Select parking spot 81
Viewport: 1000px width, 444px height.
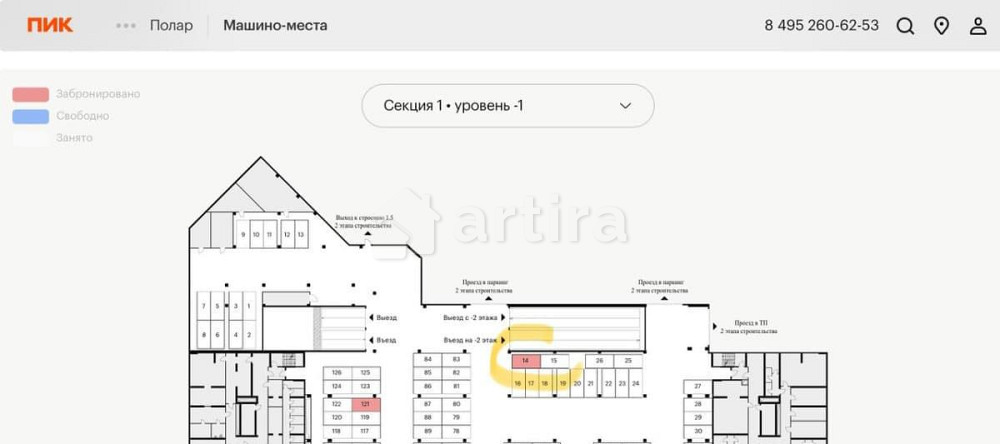point(456,387)
